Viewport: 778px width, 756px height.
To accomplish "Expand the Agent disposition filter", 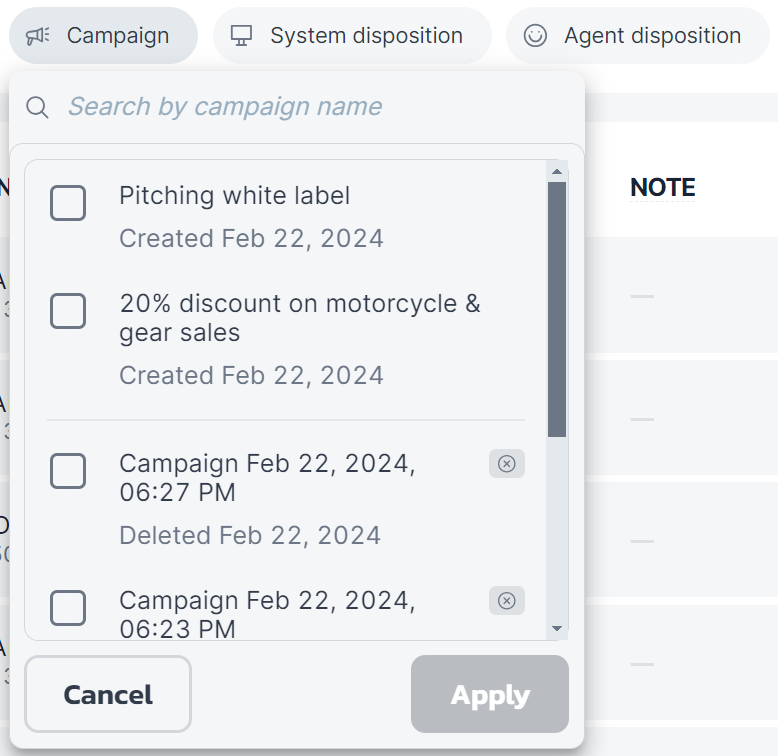I will click(x=638, y=36).
